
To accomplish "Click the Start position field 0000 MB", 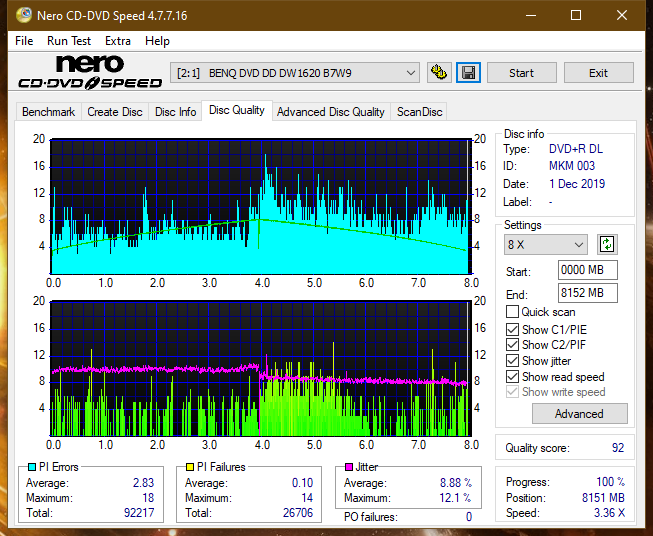I will tap(588, 270).
